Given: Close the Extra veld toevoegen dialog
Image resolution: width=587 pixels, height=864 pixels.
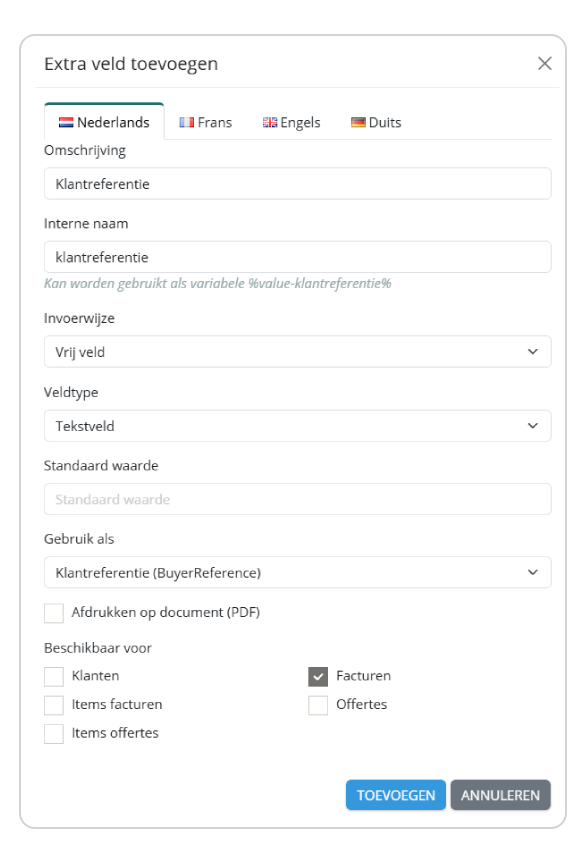Looking at the screenshot, I should coord(545,63).
